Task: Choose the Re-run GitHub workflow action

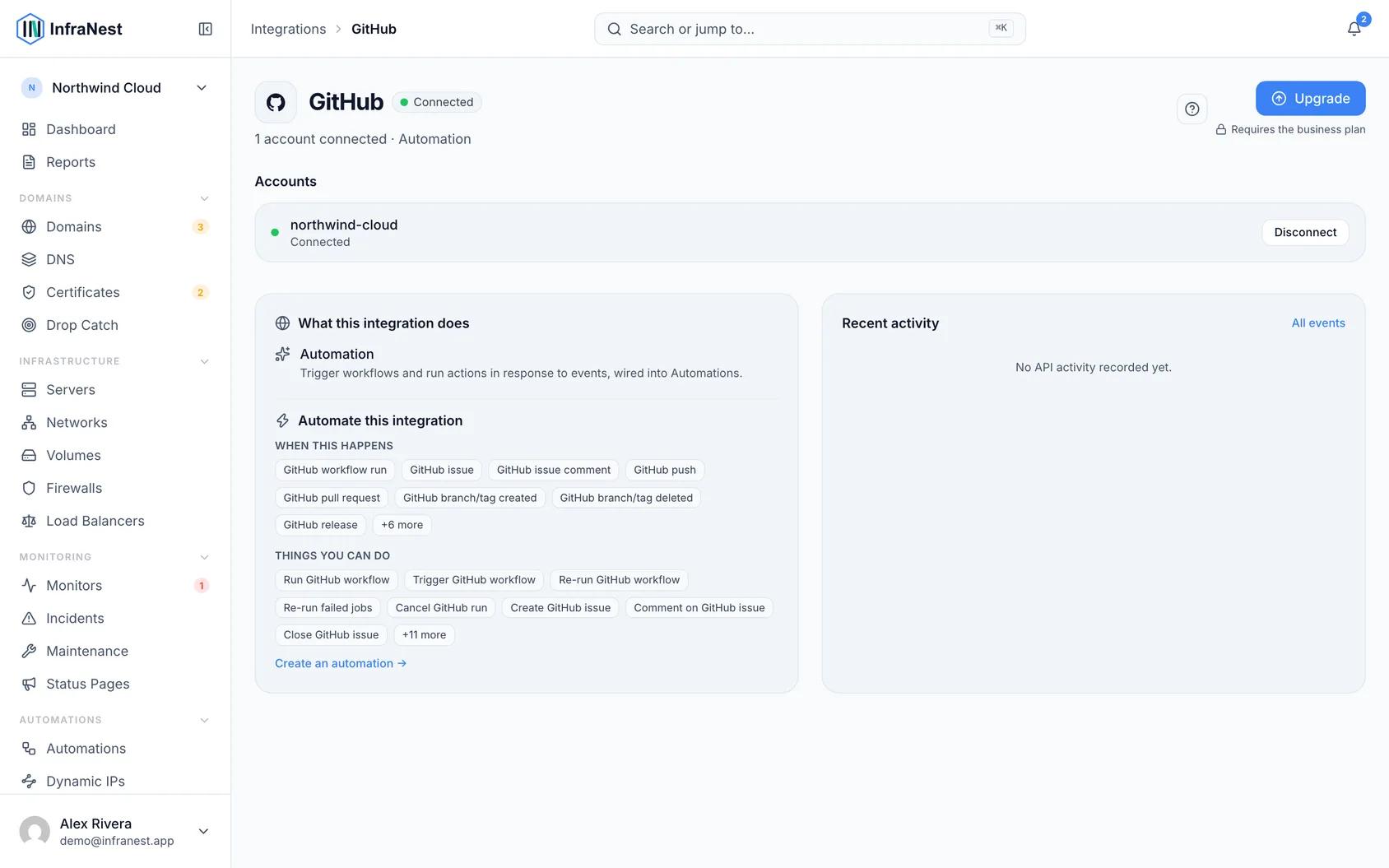Action: click(x=619, y=580)
